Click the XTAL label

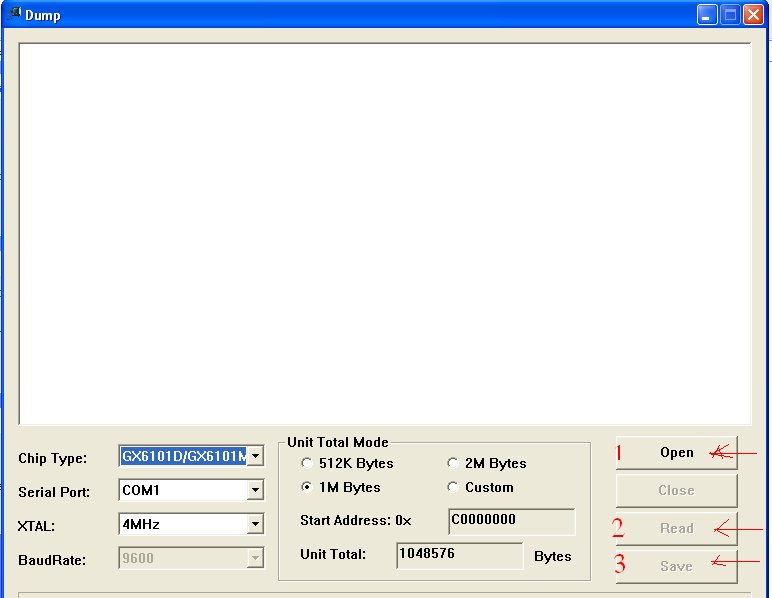[x=36, y=526]
